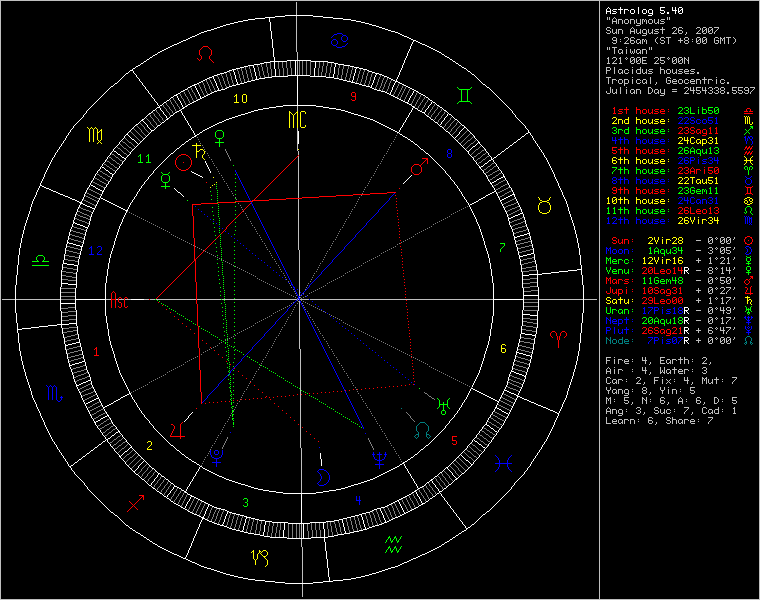Select the house number 10 in the wheel
This screenshot has height=600, width=760.
tap(240, 98)
